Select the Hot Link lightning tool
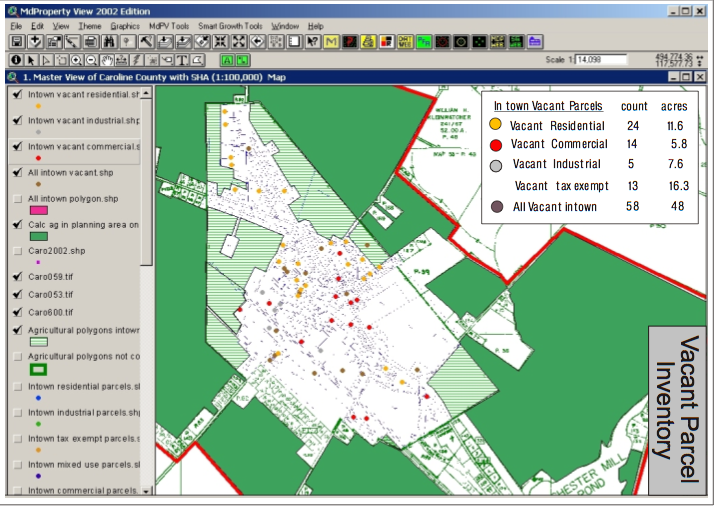This screenshot has height=507, width=714. 137,60
